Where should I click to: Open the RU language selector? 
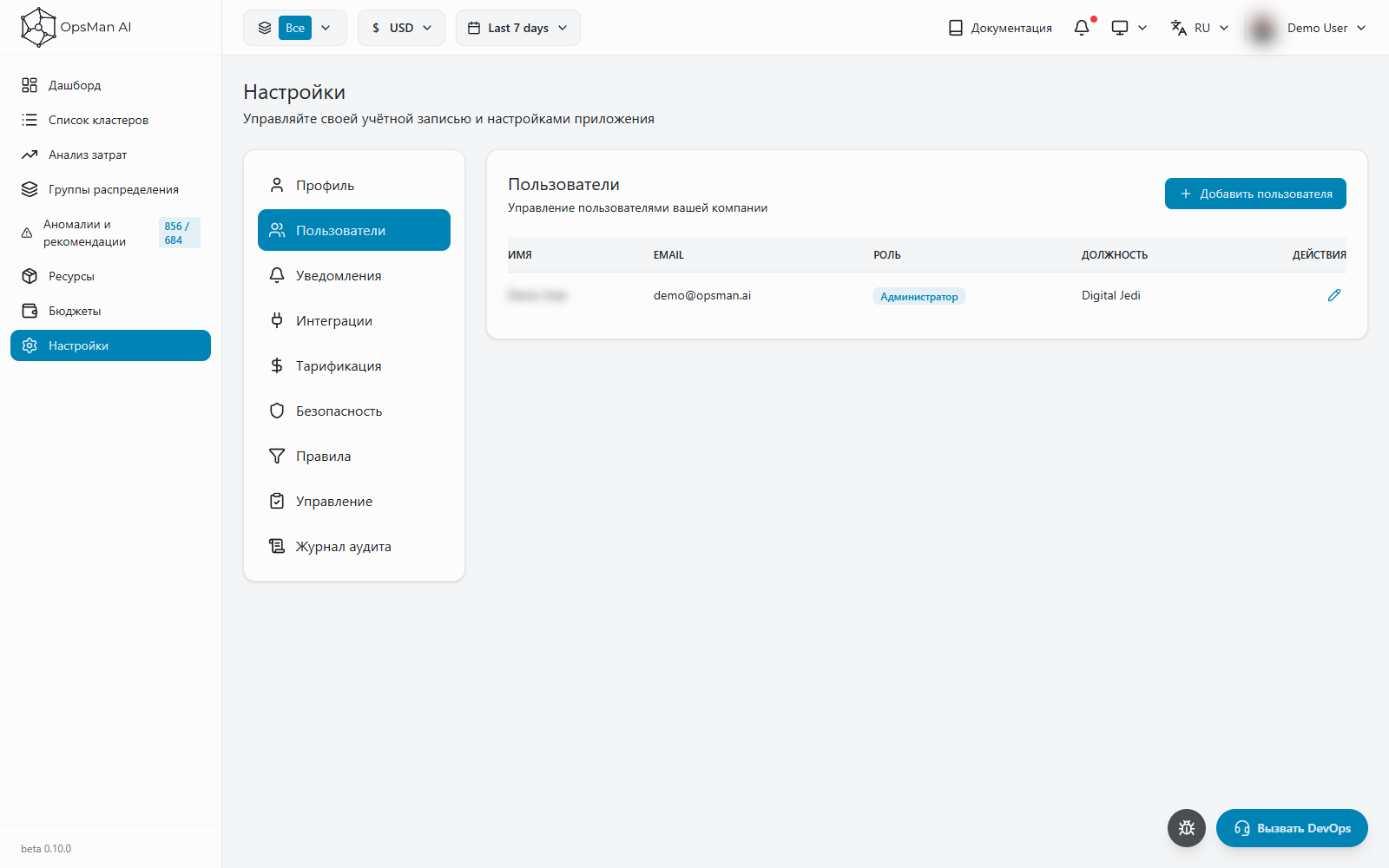(1200, 28)
